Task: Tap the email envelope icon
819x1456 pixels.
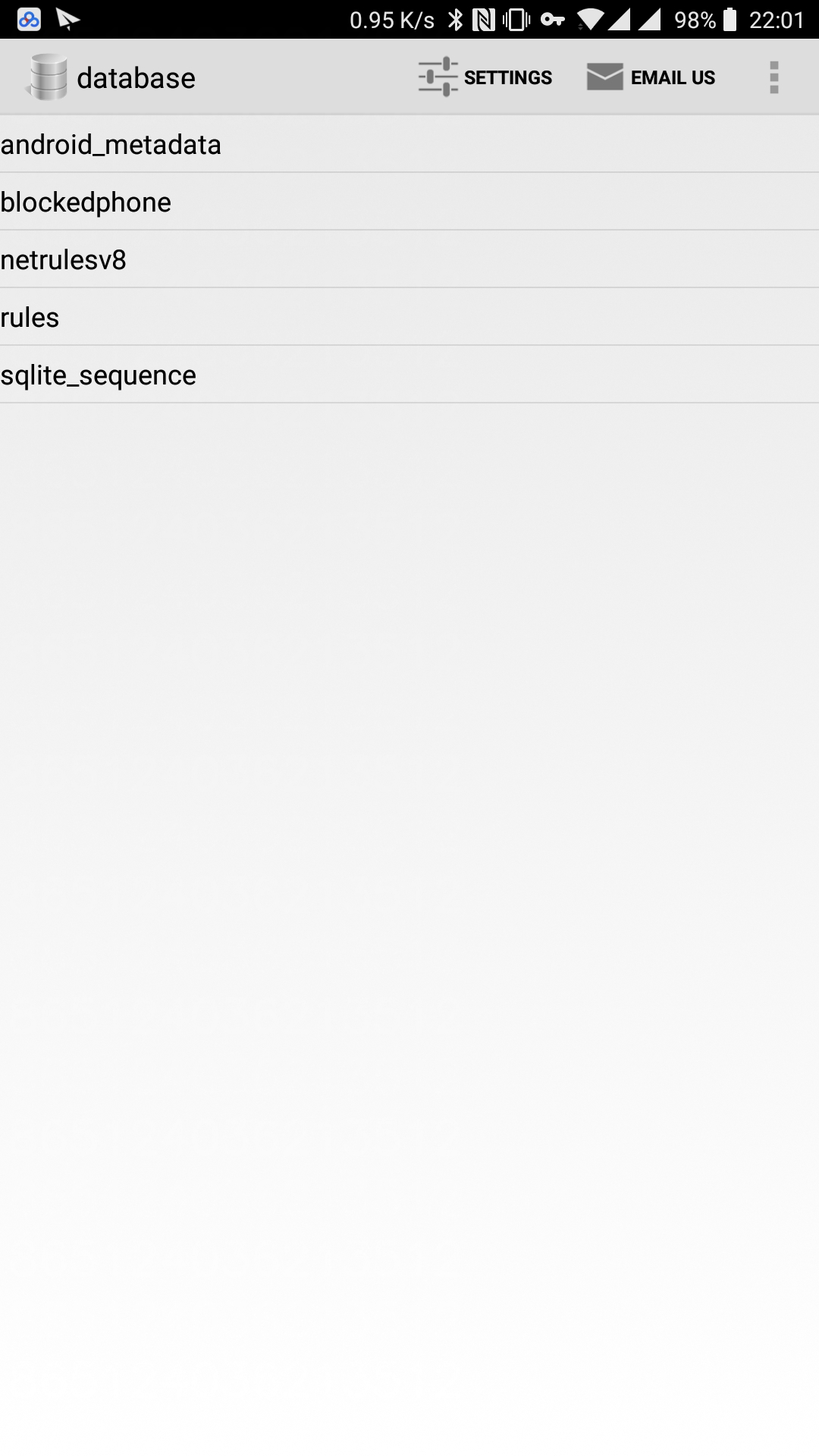Action: pos(605,77)
